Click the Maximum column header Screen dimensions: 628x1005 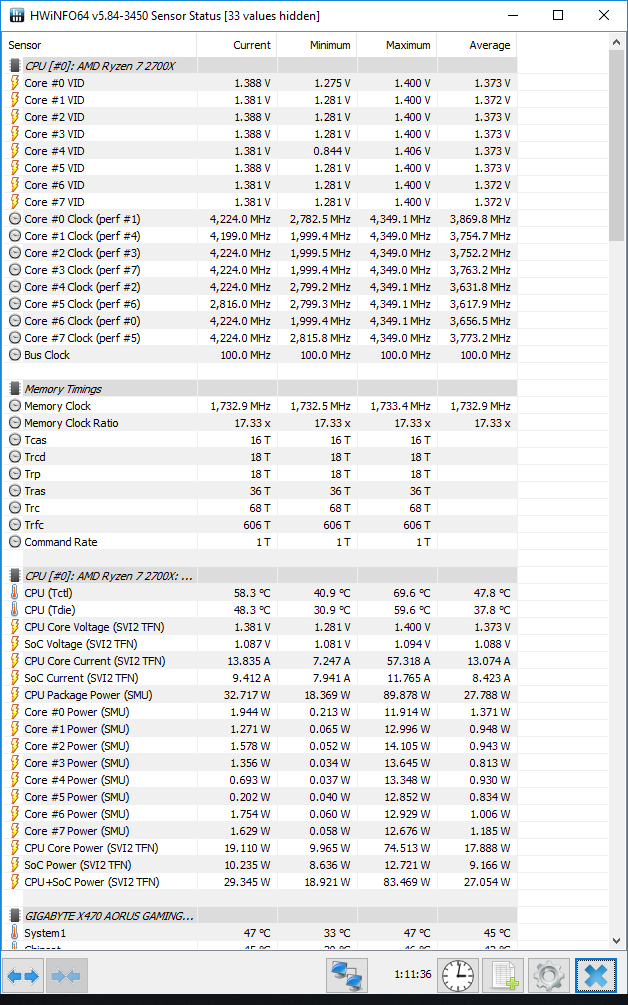click(x=396, y=45)
